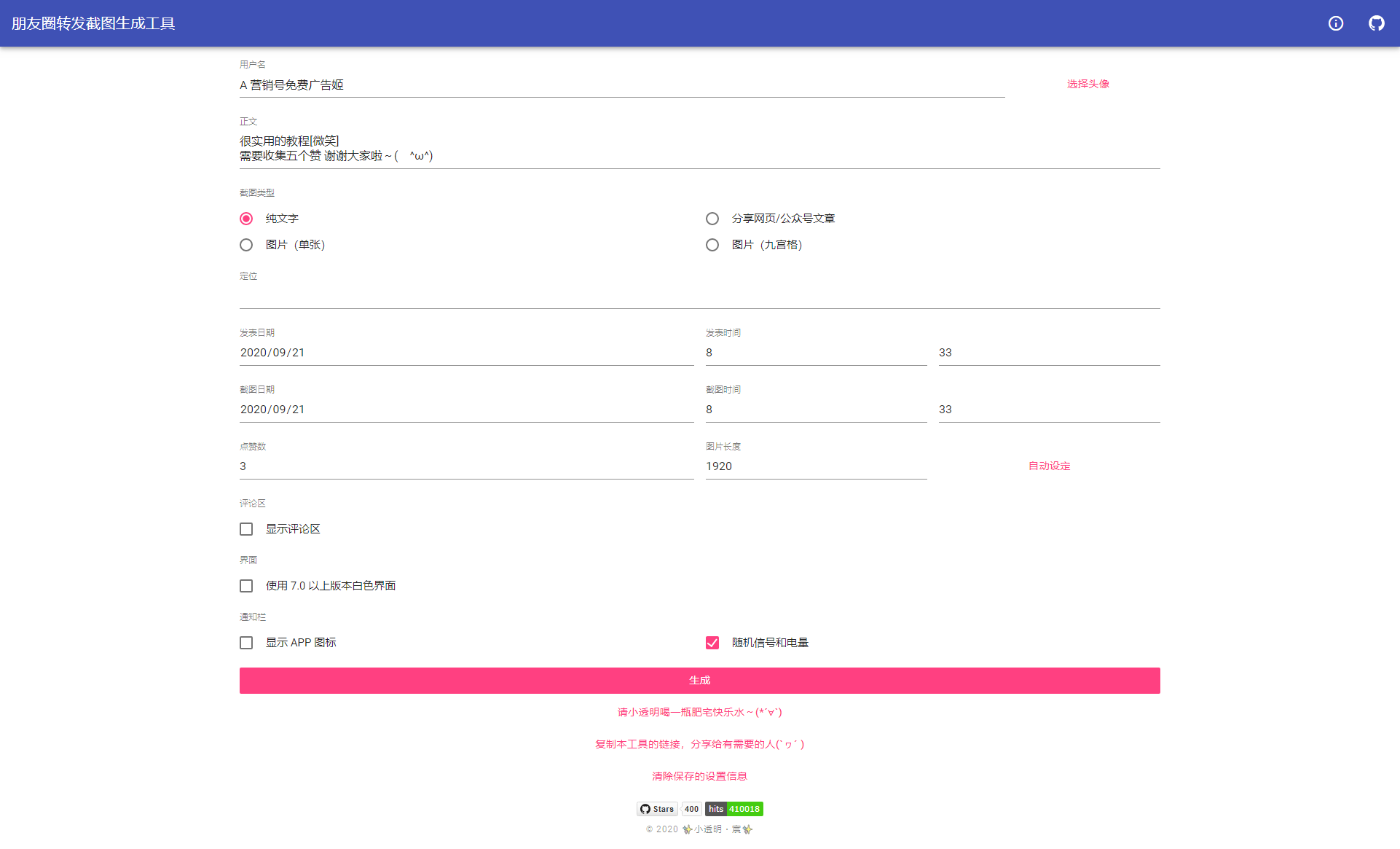The height and width of the screenshot is (849, 1400).
Task: Click the 自动设定 button
Action: click(1050, 466)
